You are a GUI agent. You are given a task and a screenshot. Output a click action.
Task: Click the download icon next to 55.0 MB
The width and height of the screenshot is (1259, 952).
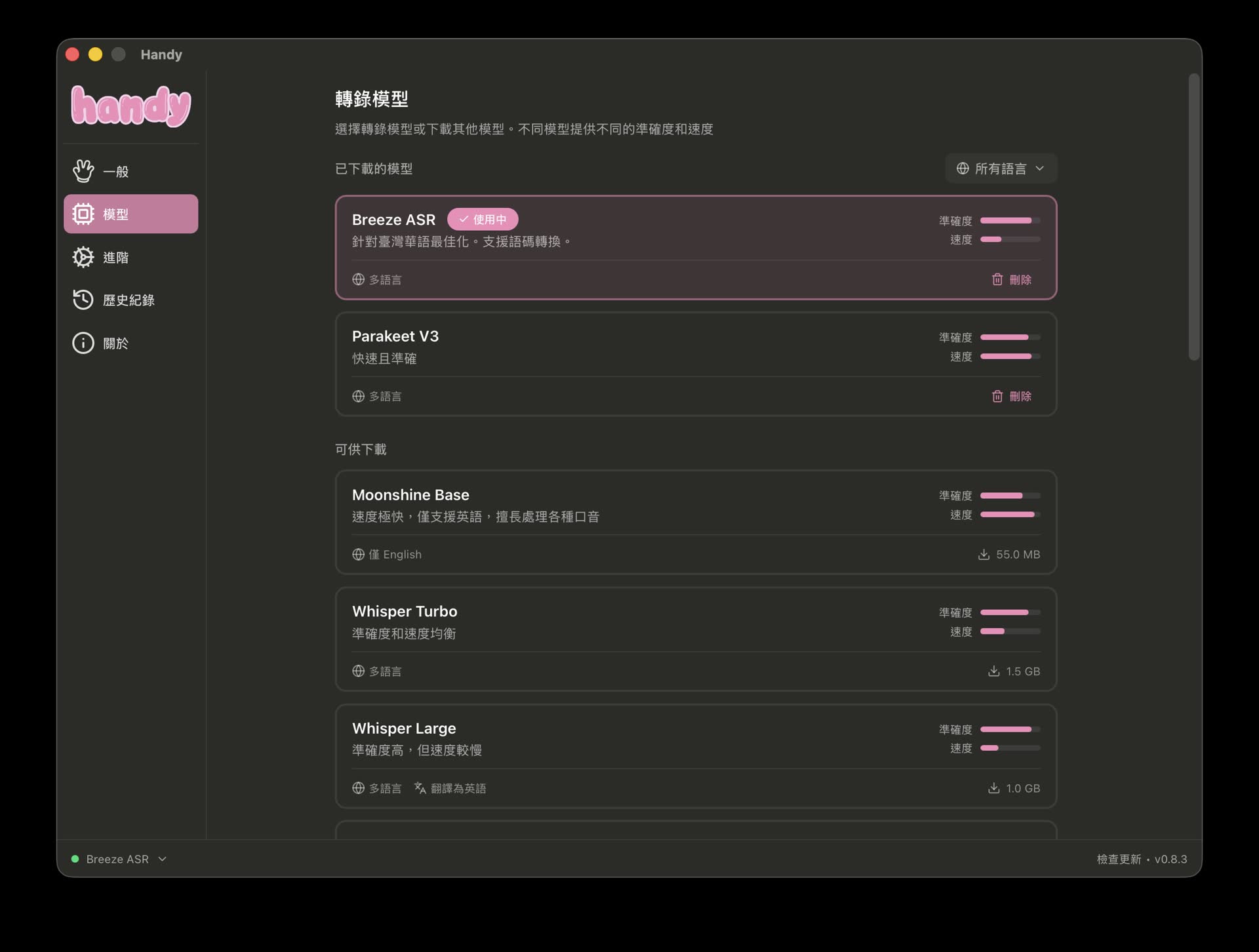coord(984,555)
